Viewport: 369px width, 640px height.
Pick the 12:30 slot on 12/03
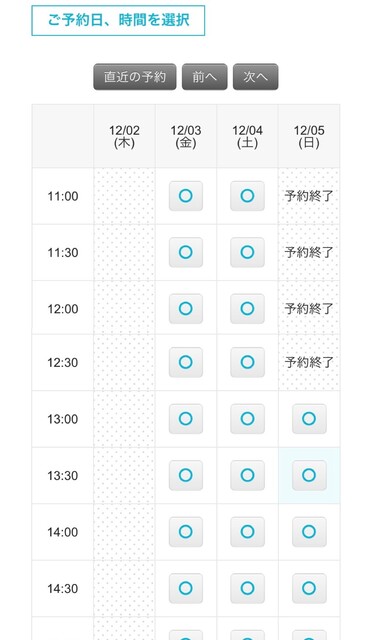point(186,362)
